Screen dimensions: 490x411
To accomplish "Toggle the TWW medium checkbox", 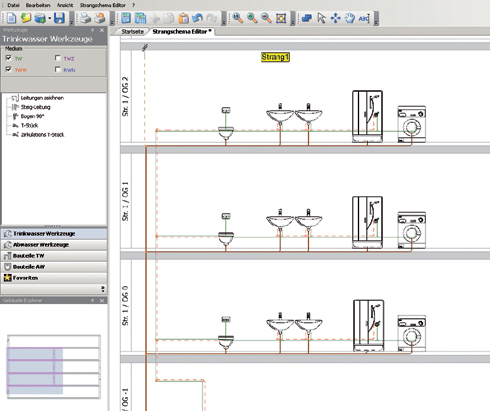I will pos(9,69).
